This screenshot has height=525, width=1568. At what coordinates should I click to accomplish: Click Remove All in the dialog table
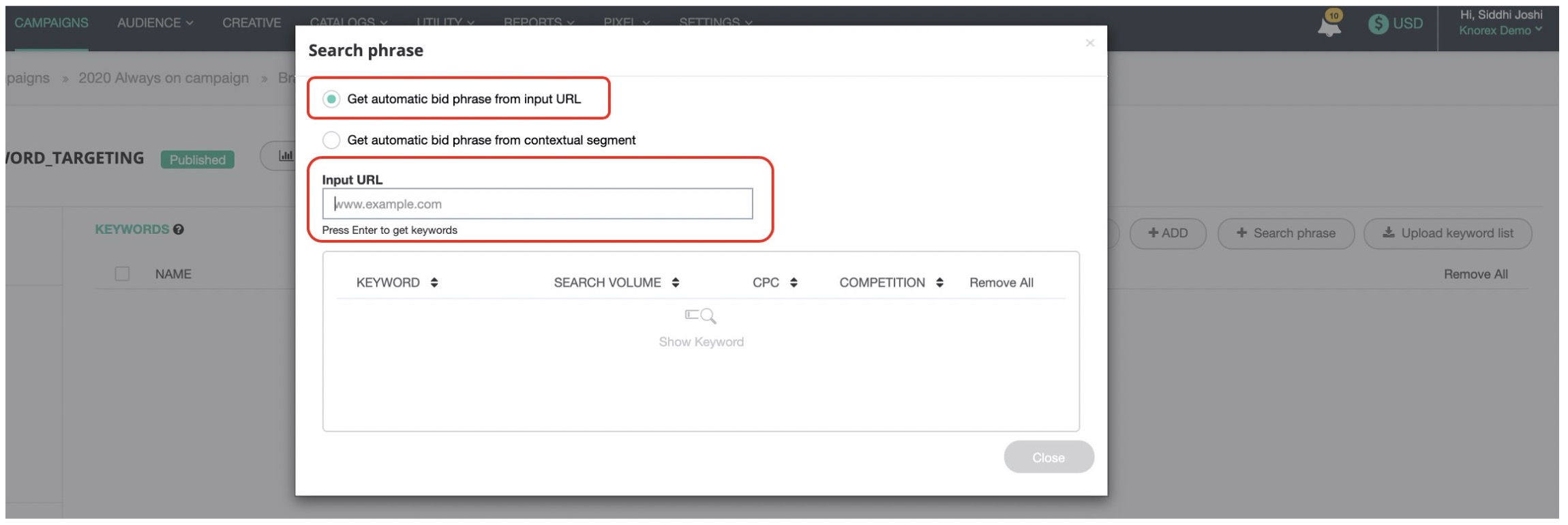point(1001,283)
